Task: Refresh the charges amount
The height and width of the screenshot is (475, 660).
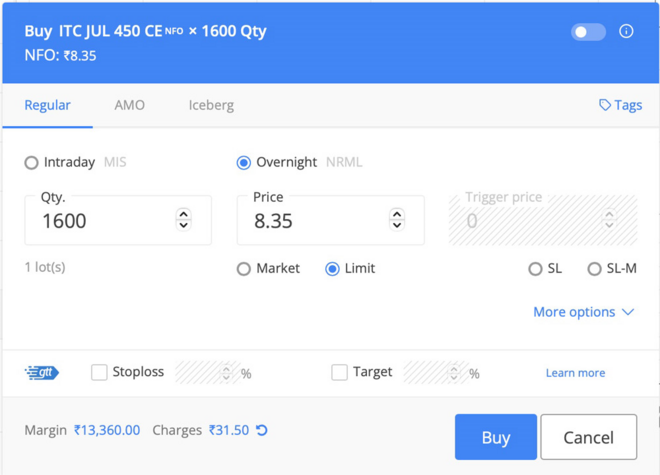Action: tap(262, 430)
